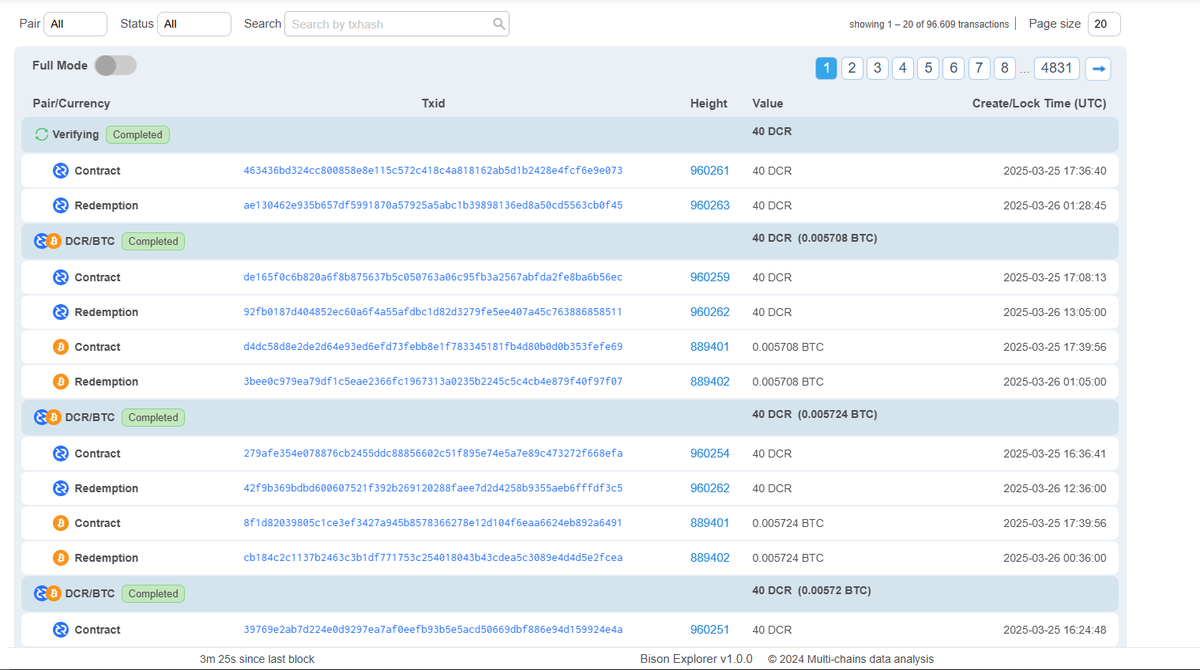
Task: Jump to last page 4831
Action: 1057,68
